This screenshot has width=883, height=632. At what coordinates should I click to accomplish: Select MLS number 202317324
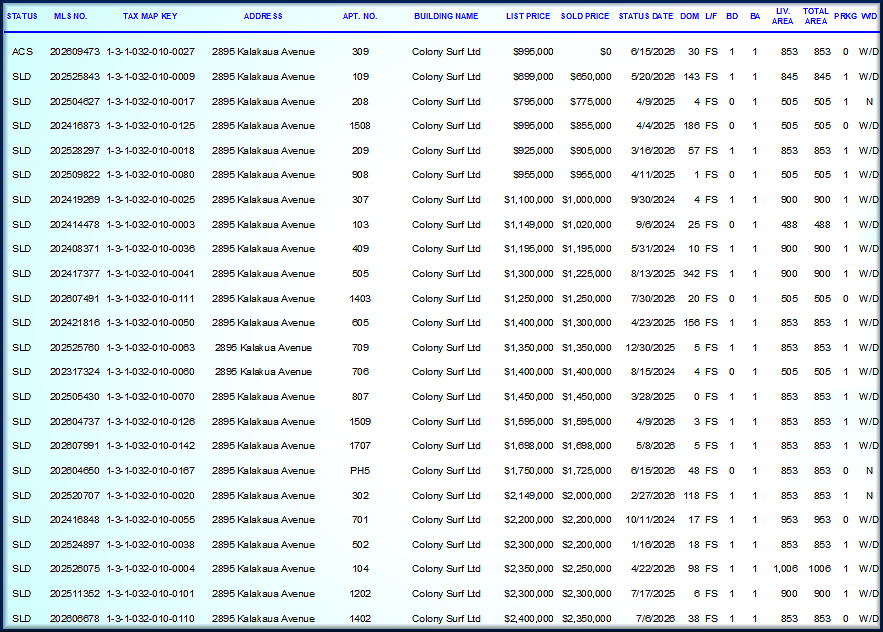click(x=75, y=372)
